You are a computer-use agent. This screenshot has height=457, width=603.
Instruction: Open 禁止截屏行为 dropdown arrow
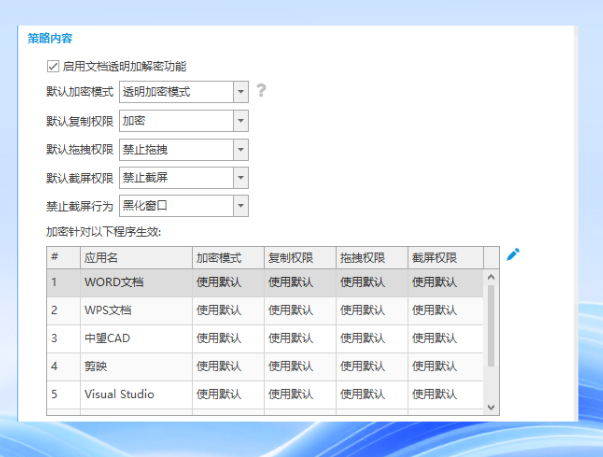click(241, 206)
